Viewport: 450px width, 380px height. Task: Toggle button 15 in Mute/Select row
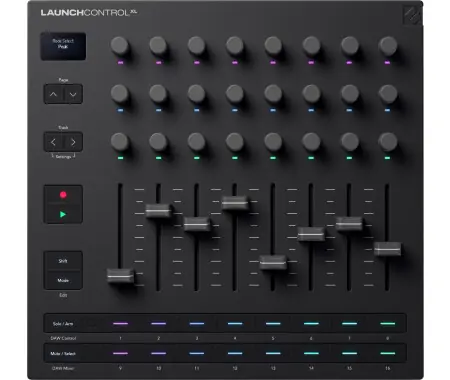click(349, 353)
